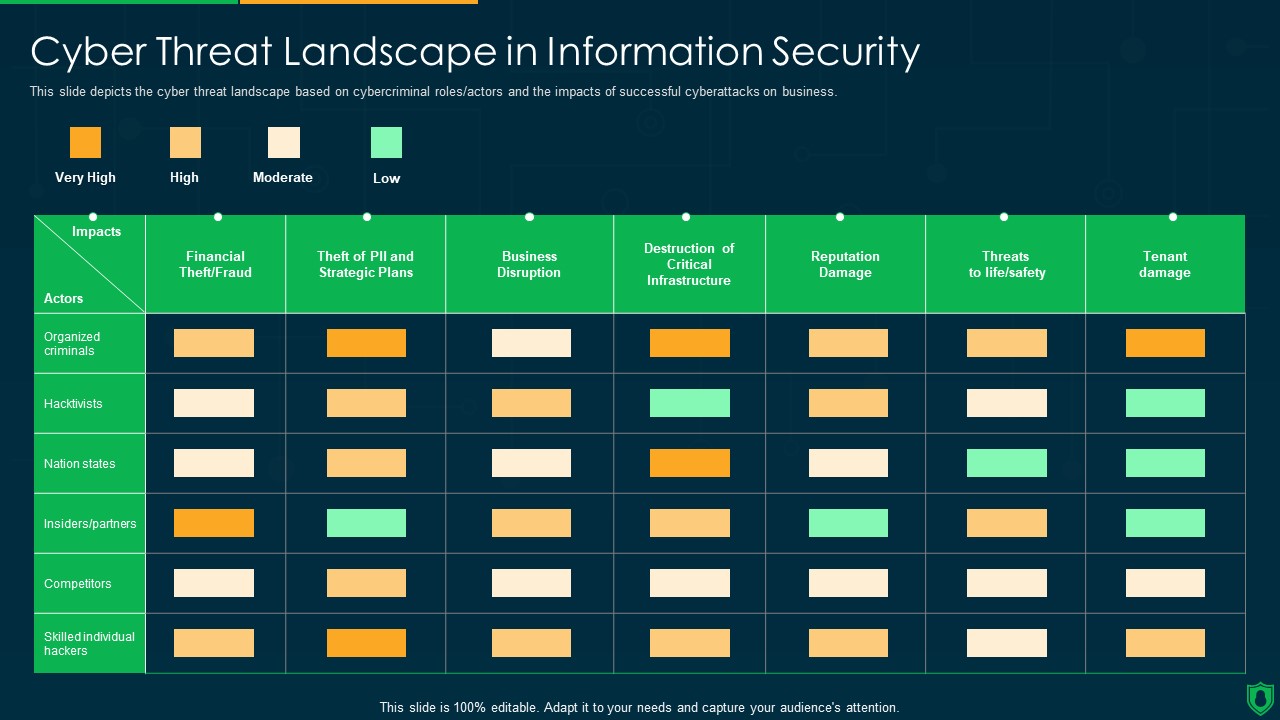The image size is (1280, 720).
Task: Select the Threats to life/safety header
Action: pyautogui.click(x=1006, y=264)
